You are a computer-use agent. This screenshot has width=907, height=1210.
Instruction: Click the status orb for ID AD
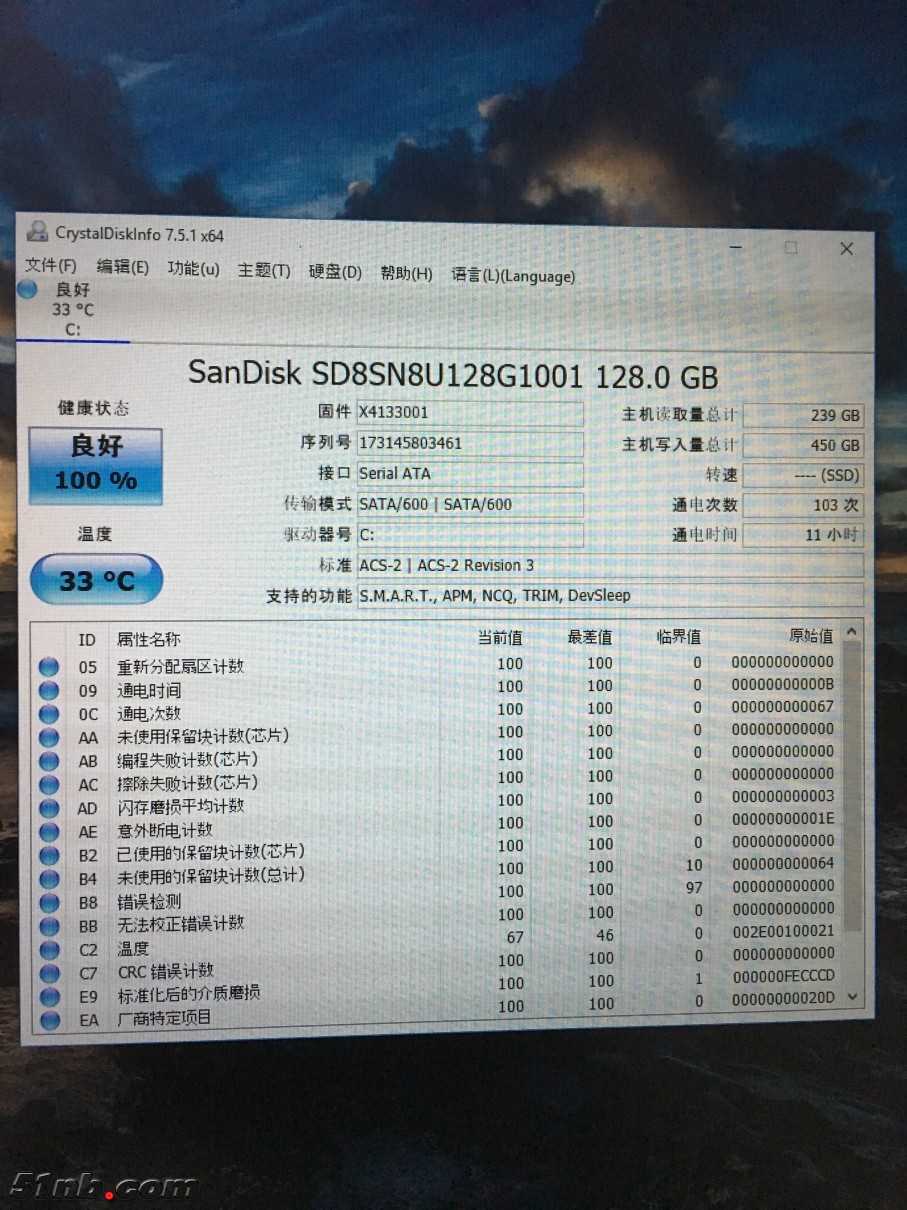(x=48, y=808)
